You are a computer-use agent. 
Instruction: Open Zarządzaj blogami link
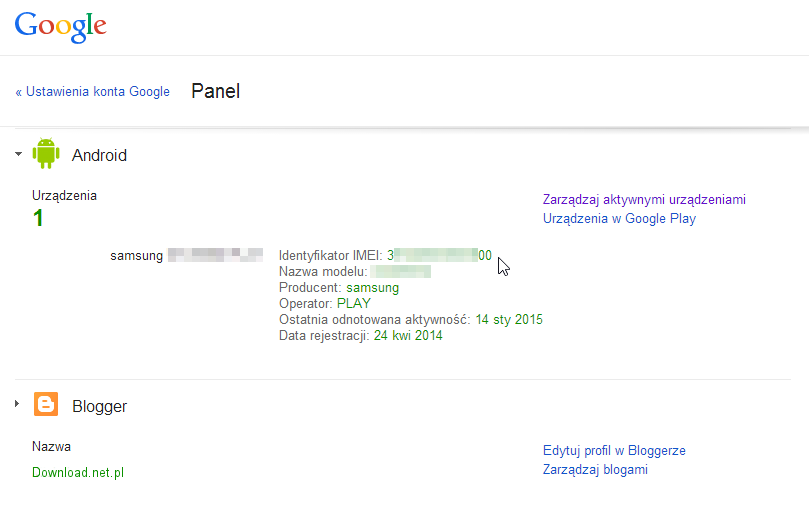pyautogui.click(x=595, y=470)
